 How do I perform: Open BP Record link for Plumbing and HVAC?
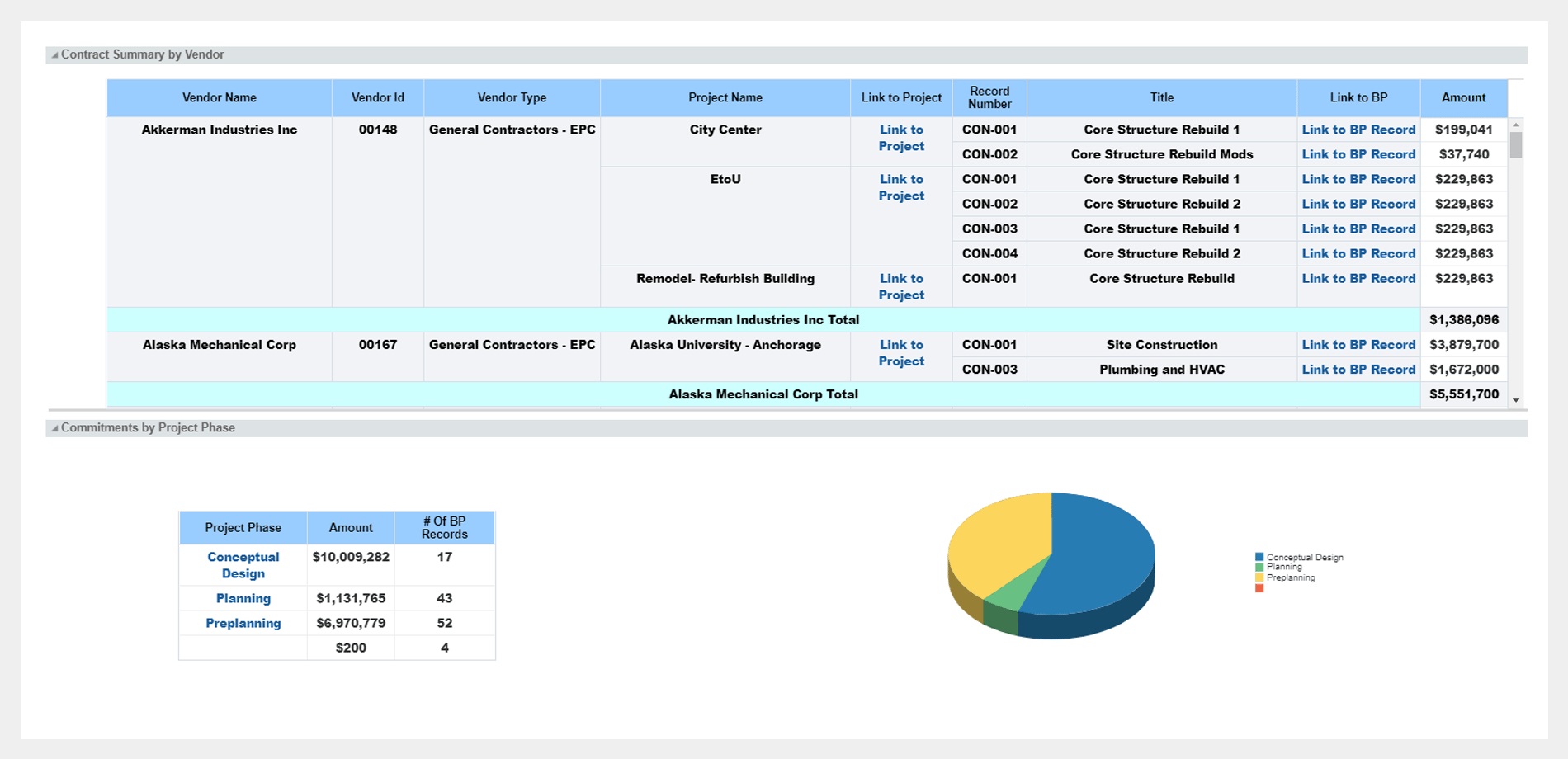click(1358, 370)
